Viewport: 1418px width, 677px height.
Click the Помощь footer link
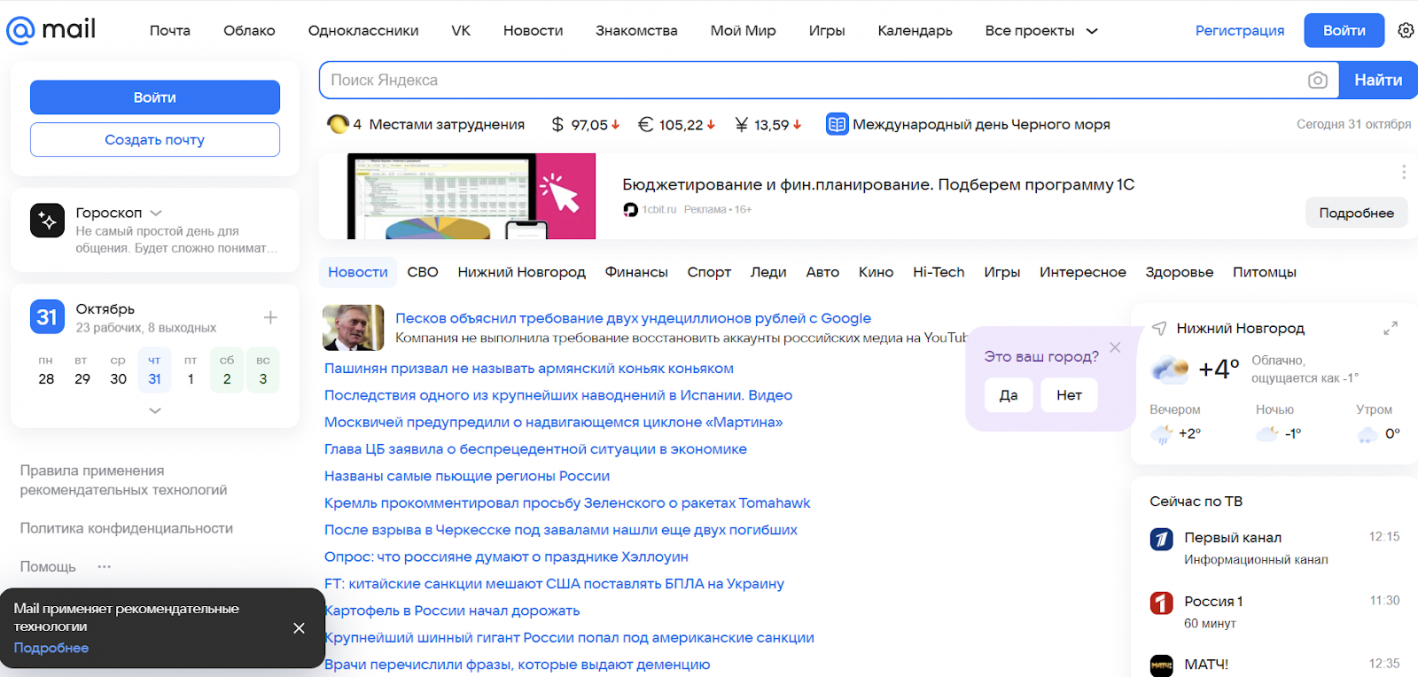click(x=48, y=566)
